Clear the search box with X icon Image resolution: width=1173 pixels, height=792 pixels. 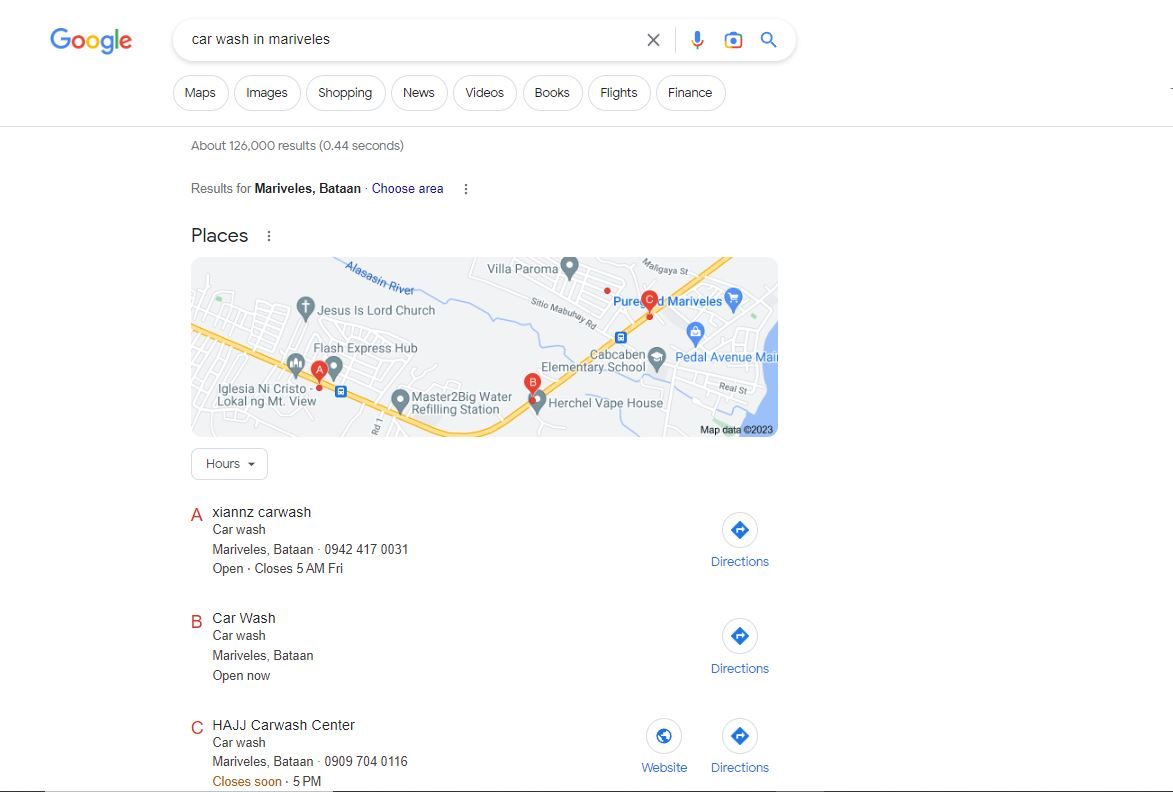coord(653,40)
